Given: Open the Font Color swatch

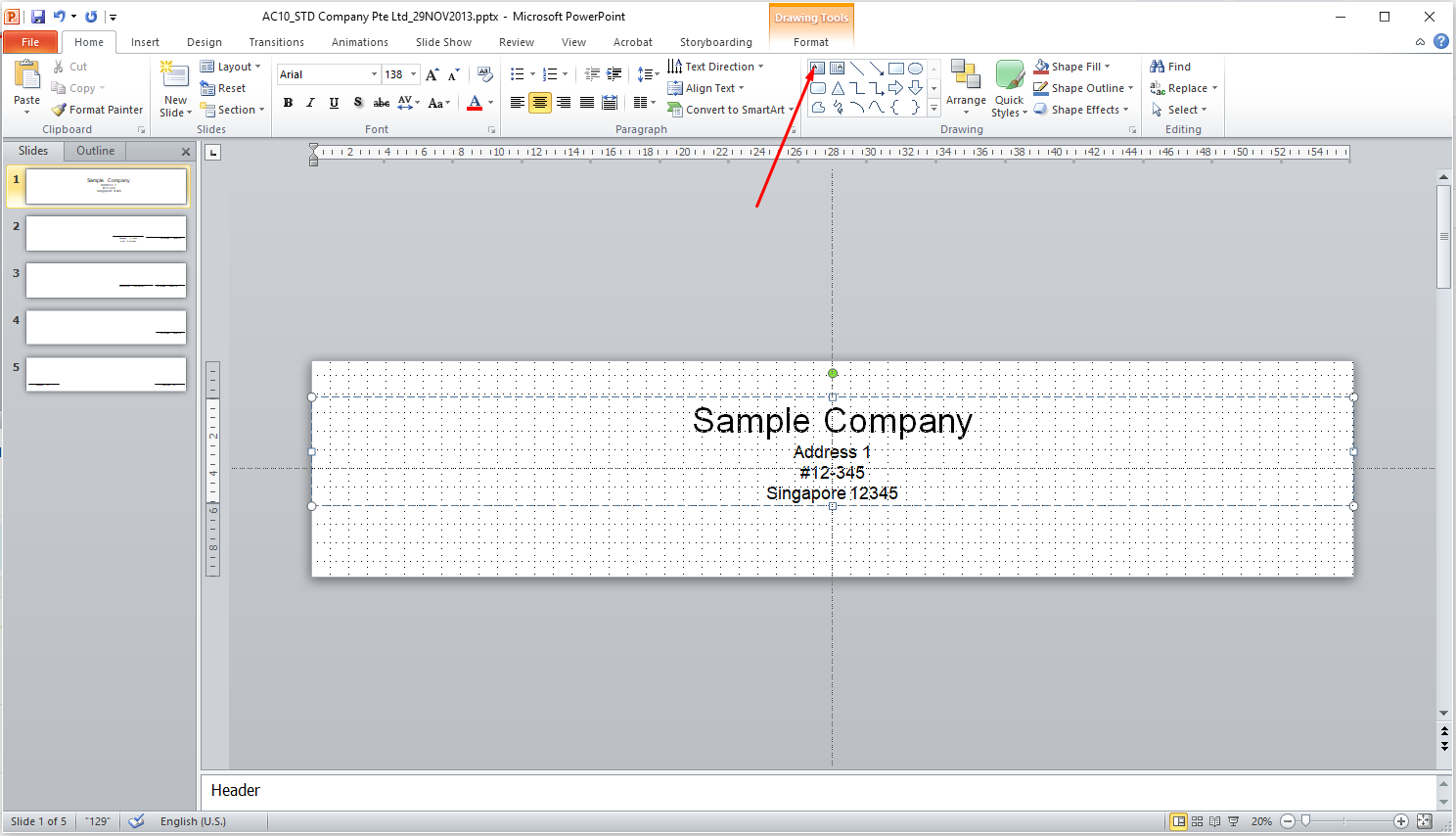Looking at the screenshot, I should click(x=475, y=103).
